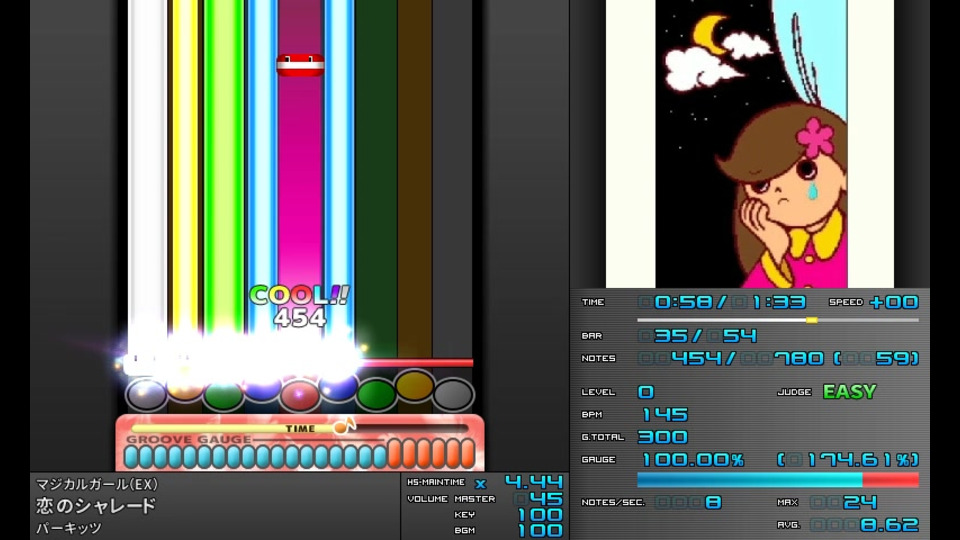Click the current BAR value 35
The image size is (960, 540).
pyautogui.click(x=670, y=336)
